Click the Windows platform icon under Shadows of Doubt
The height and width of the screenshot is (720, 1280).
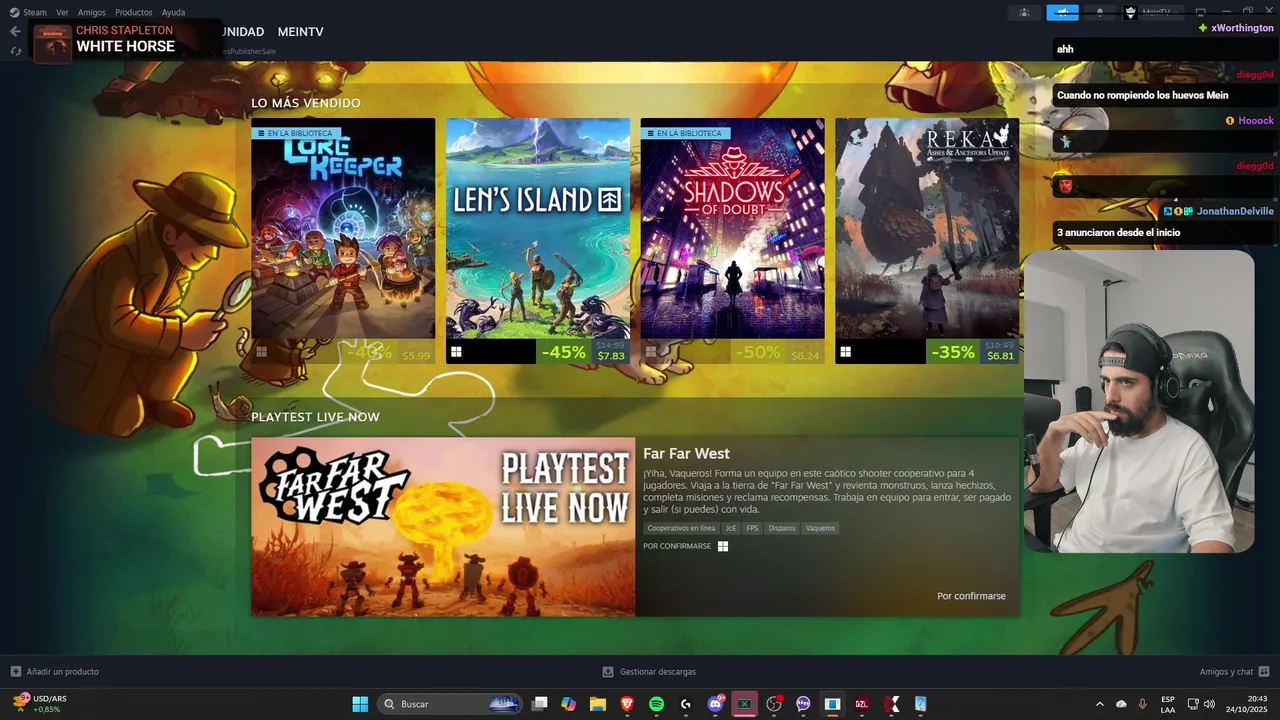click(x=651, y=352)
